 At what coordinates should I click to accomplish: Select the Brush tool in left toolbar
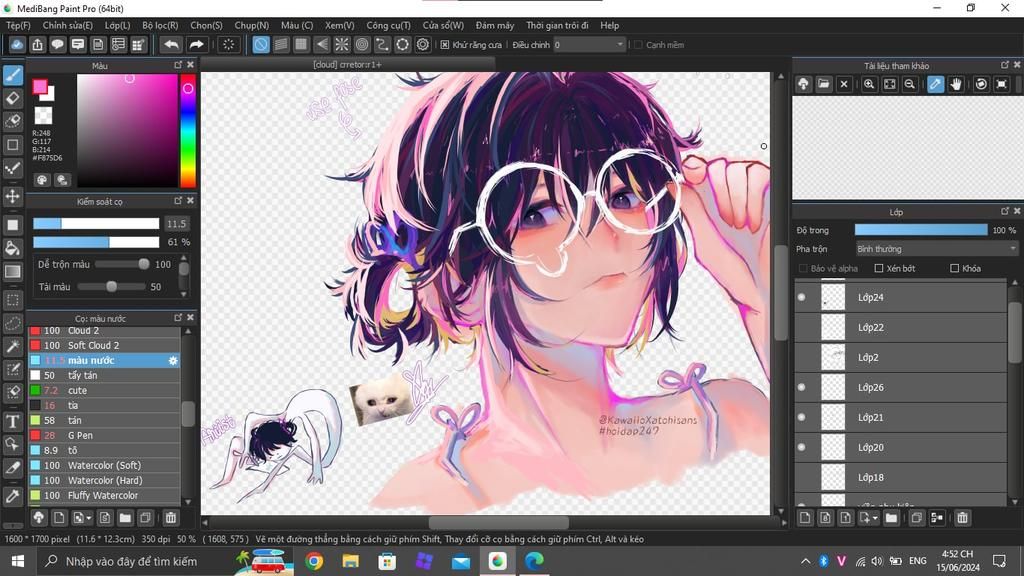12,75
